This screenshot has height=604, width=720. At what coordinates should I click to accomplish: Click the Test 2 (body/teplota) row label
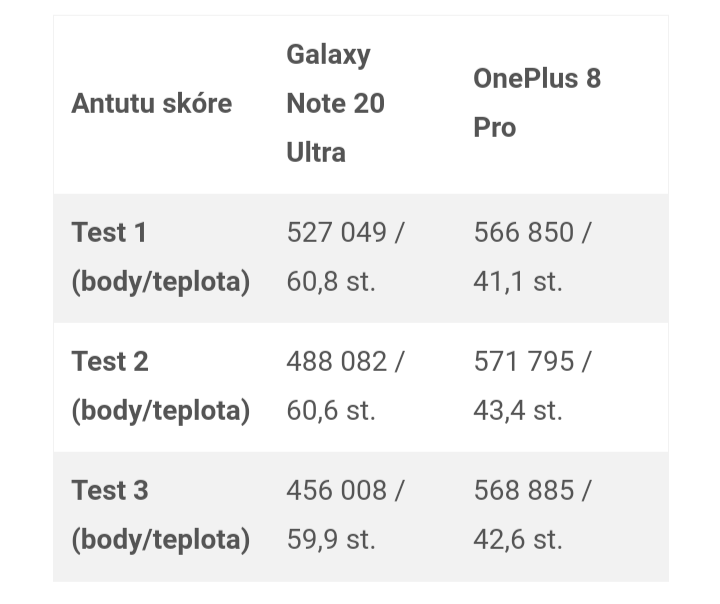(161, 386)
